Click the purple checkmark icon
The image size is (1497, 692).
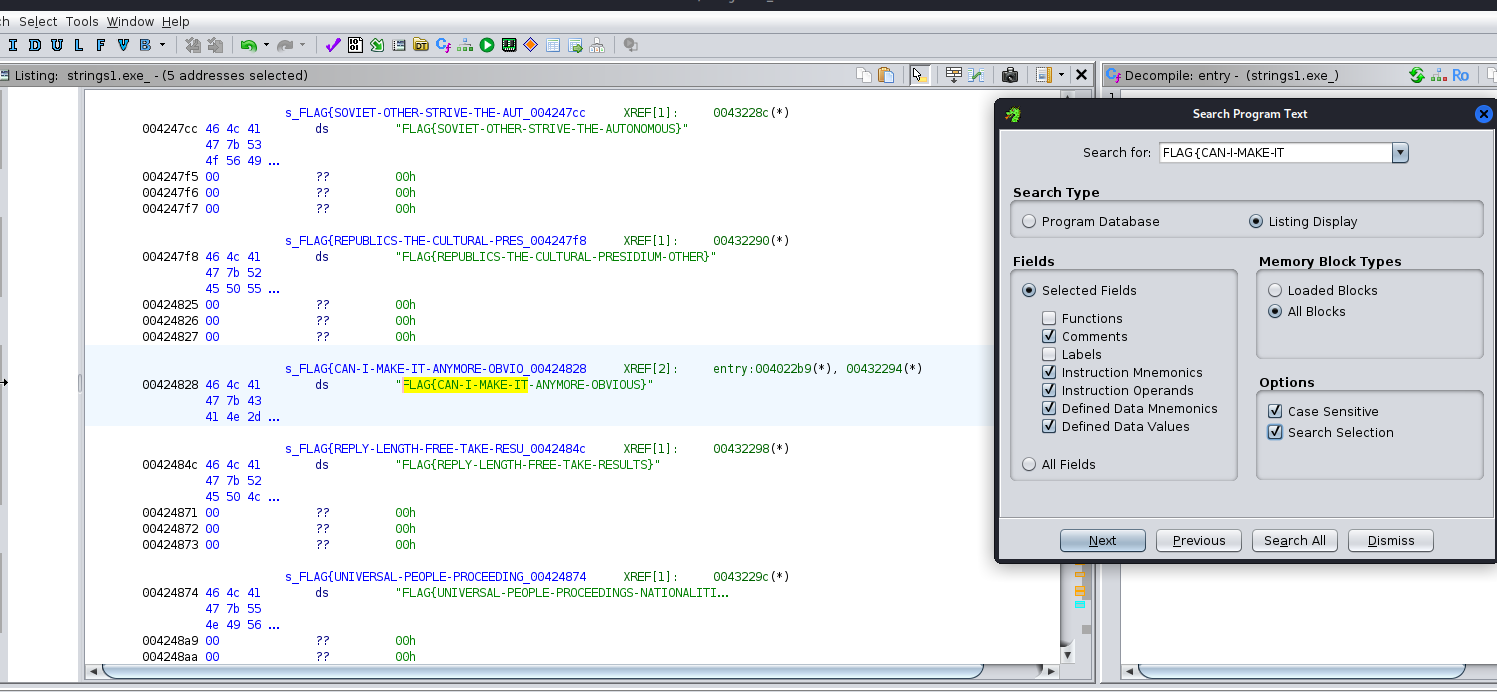coord(333,45)
